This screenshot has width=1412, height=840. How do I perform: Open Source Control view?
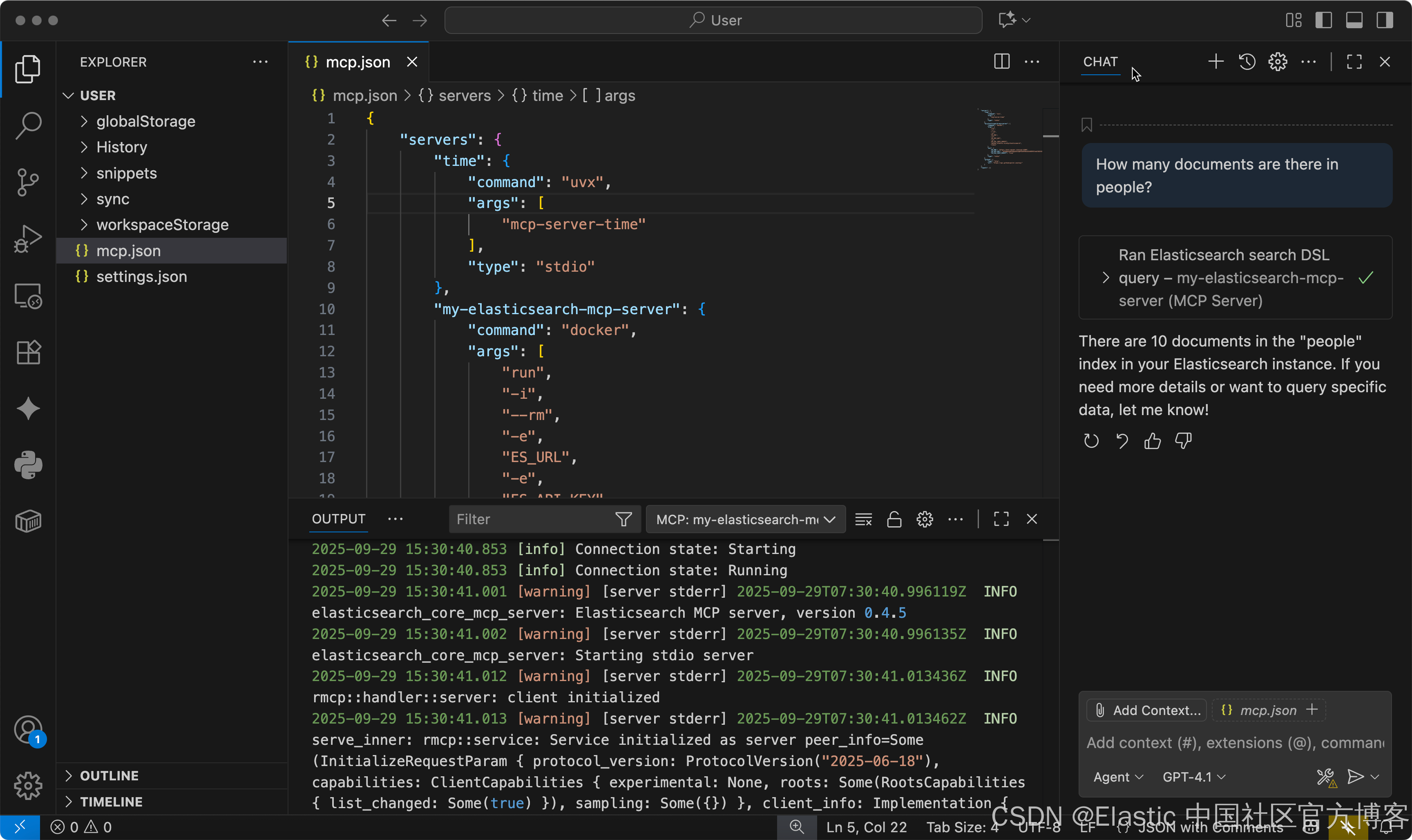click(x=28, y=182)
